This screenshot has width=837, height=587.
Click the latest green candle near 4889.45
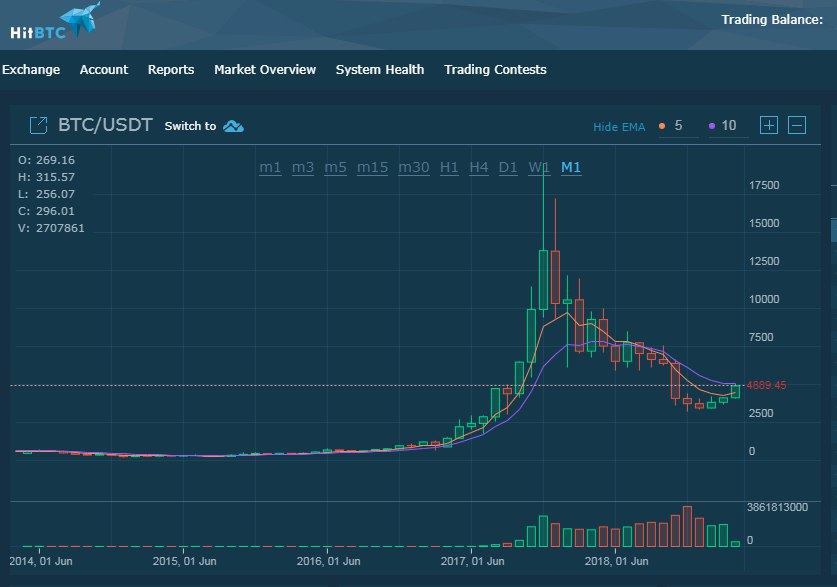coord(736,391)
